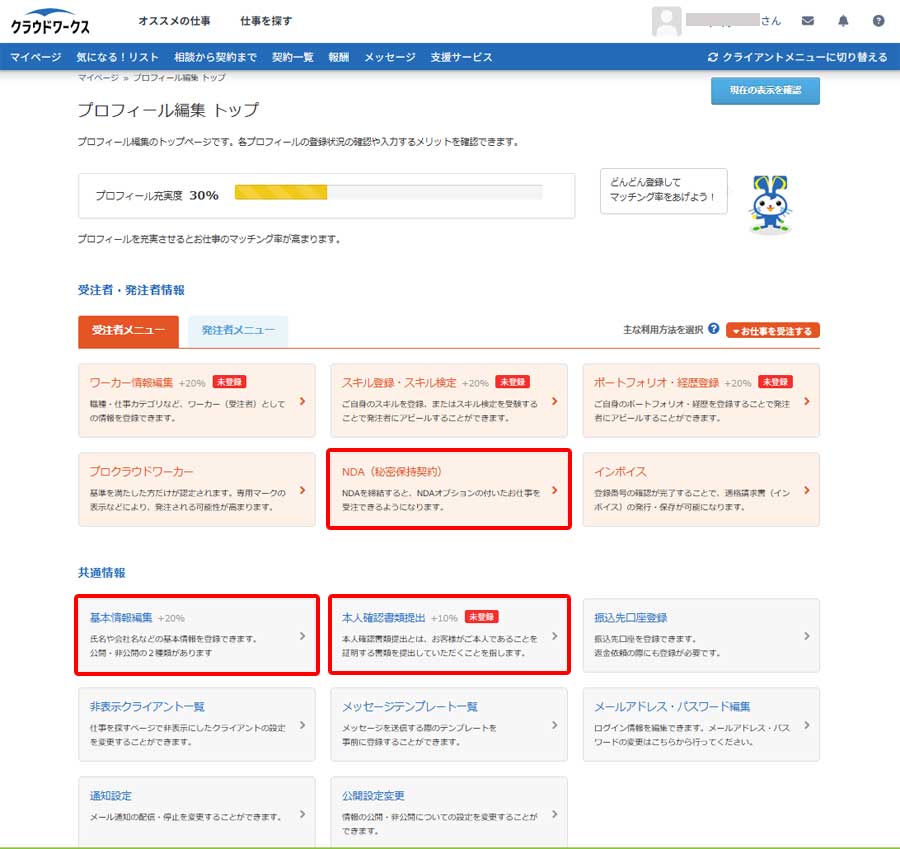Click the rabbit mascot image
The width and height of the screenshot is (900, 849).
tap(770, 205)
